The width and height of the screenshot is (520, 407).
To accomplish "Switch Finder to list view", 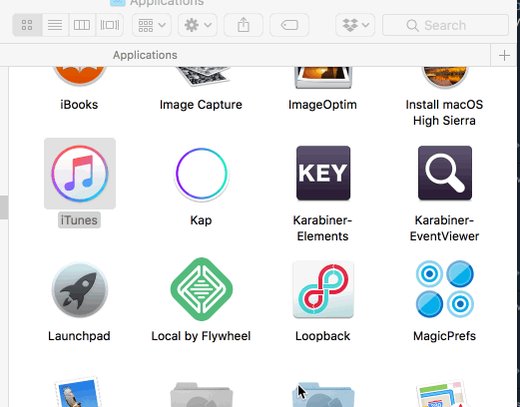I will pyautogui.click(x=55, y=25).
